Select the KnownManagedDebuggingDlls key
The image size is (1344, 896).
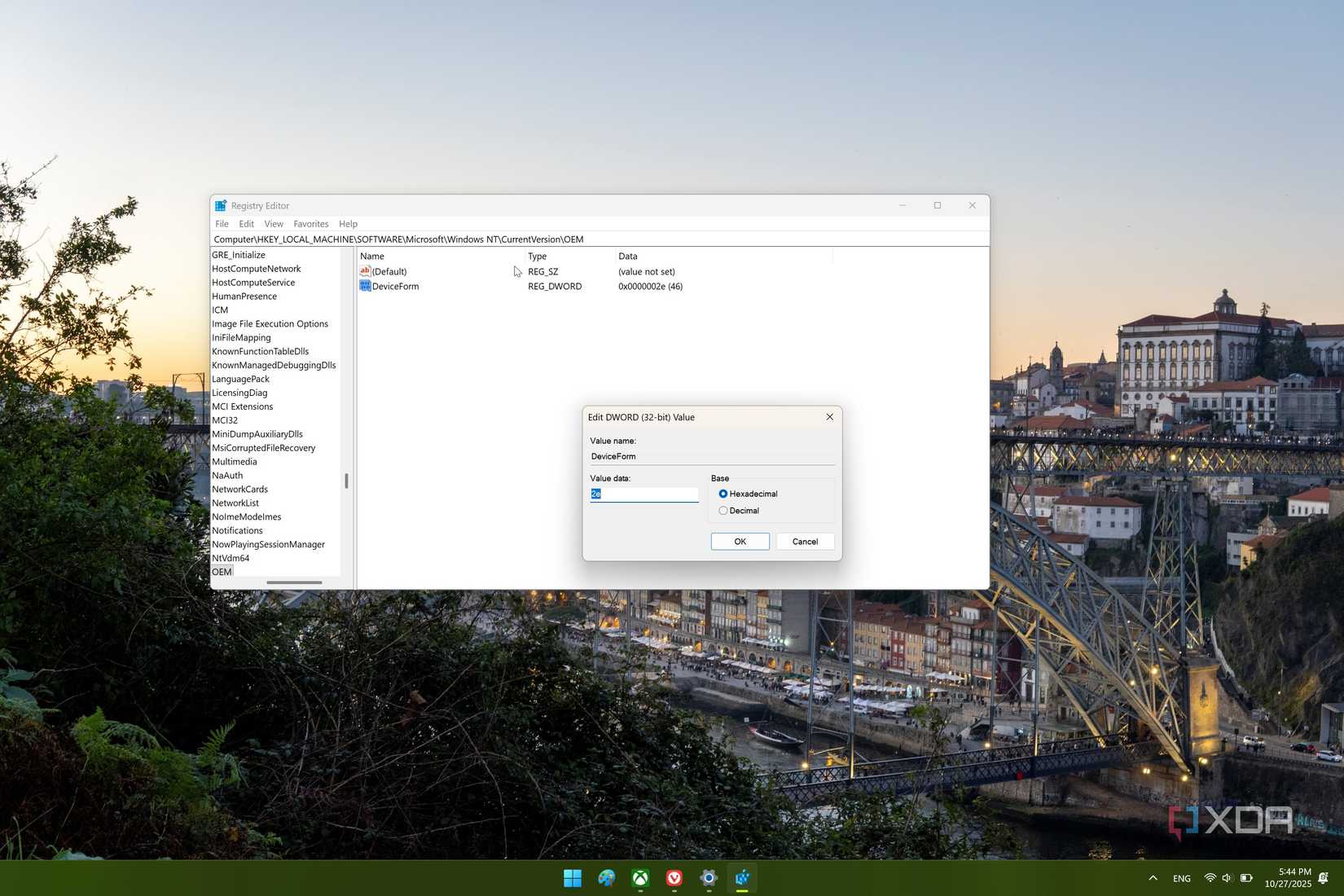click(x=274, y=366)
